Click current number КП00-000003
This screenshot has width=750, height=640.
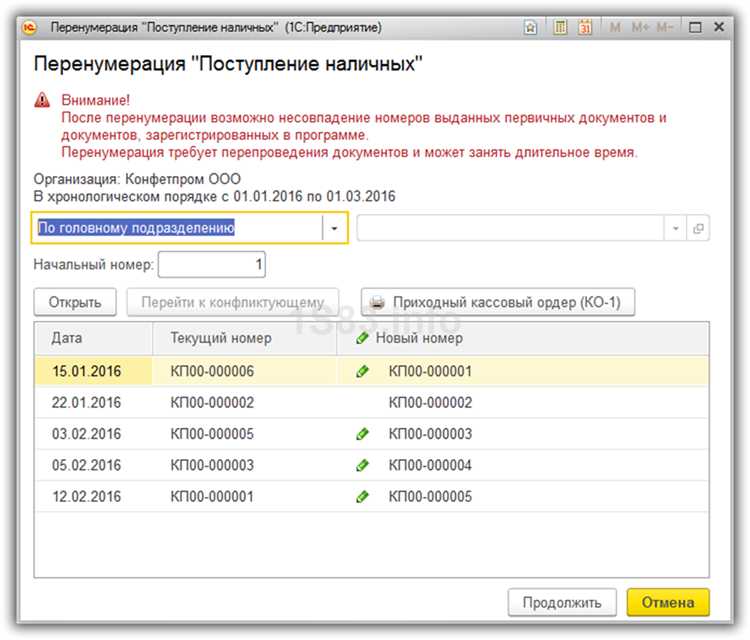click(x=212, y=465)
